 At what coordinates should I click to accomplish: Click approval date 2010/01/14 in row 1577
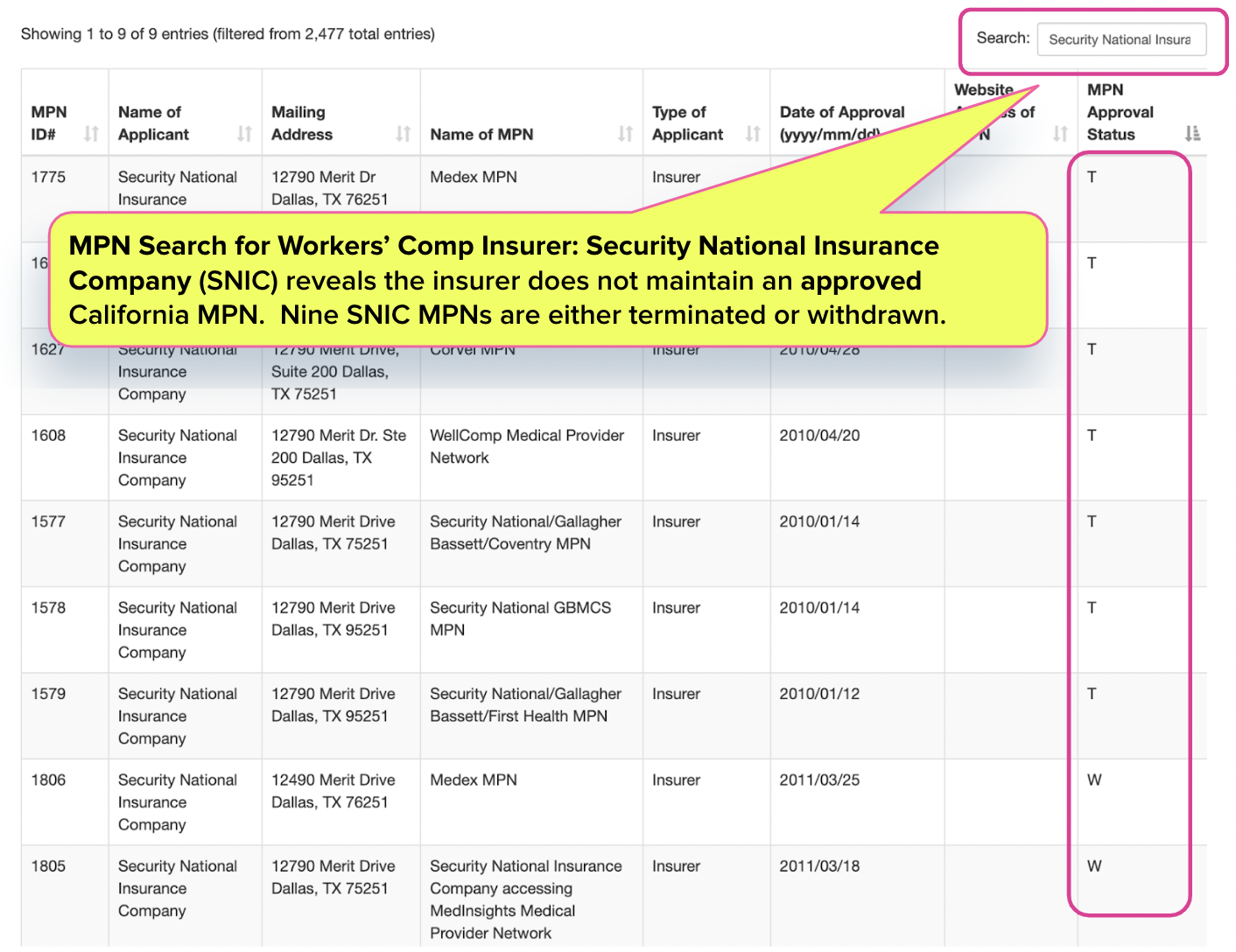pyautogui.click(x=820, y=521)
